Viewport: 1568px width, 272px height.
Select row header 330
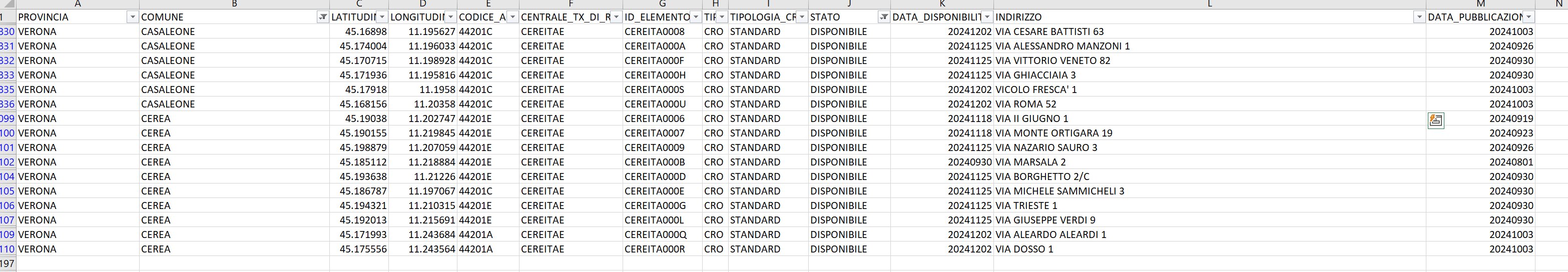pyautogui.click(x=8, y=31)
